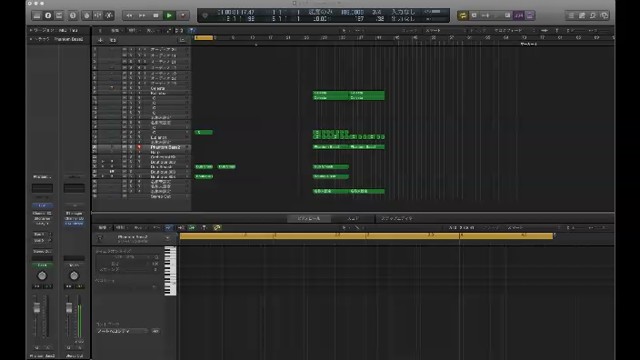Rewind using the transport rewind button
Screen dimensions: 640x360
point(129,16)
